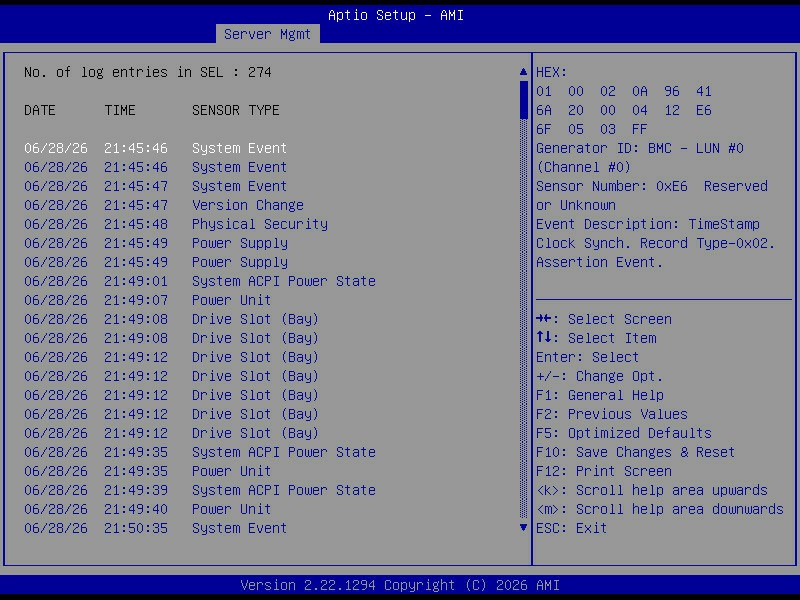800x600 pixels.
Task: Click the Select Item arrows hint
Action: click(x=596, y=338)
